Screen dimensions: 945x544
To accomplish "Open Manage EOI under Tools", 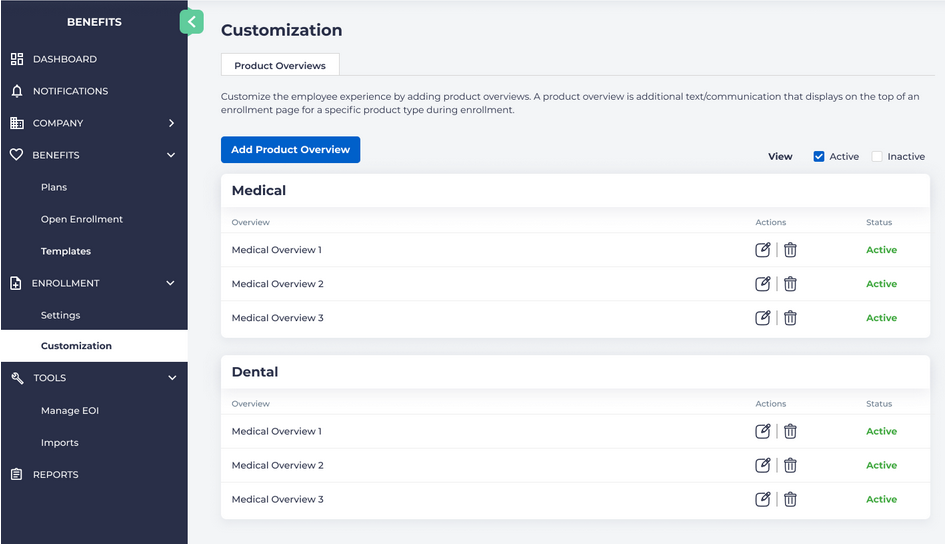I will [70, 411].
